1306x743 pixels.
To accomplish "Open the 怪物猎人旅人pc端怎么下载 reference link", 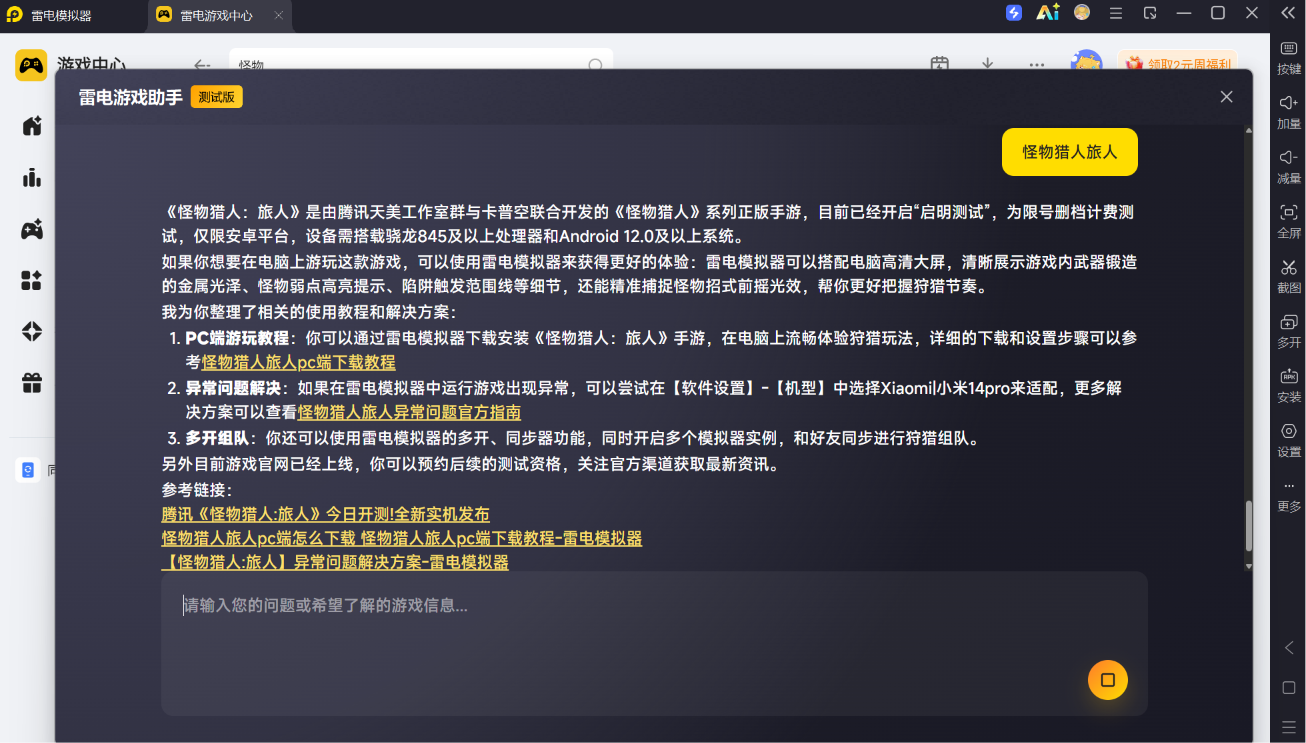I will [x=402, y=538].
